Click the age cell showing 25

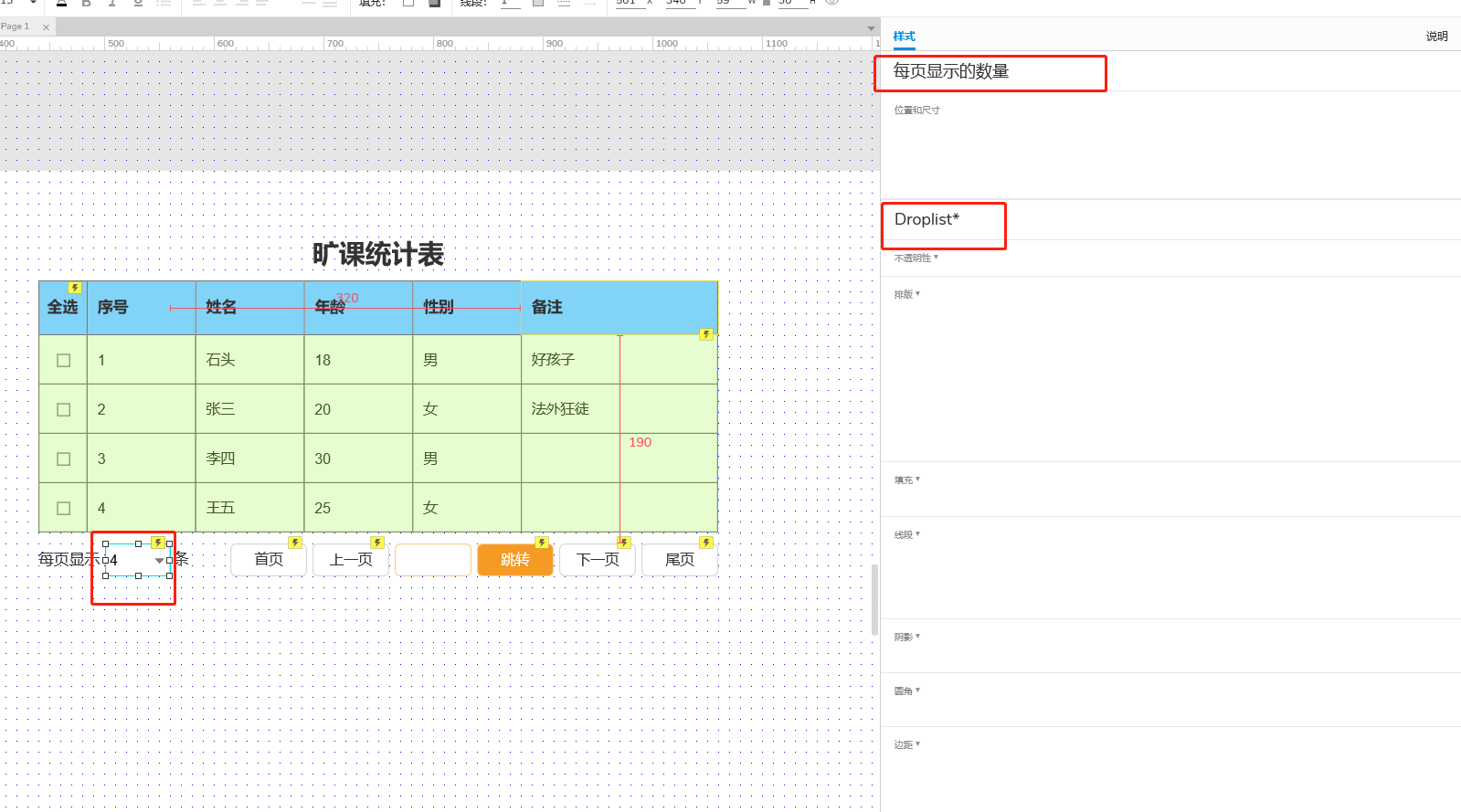point(358,508)
